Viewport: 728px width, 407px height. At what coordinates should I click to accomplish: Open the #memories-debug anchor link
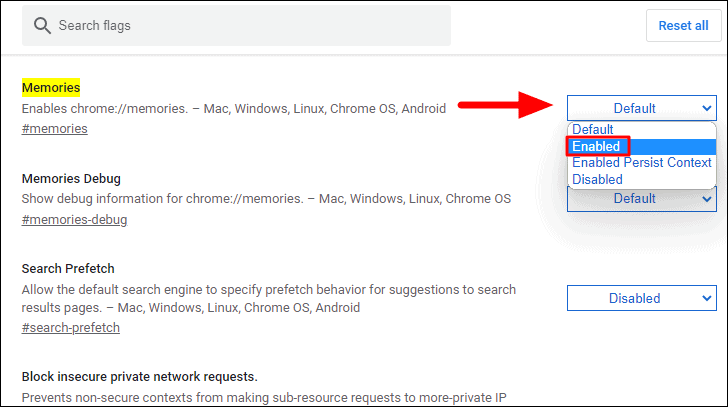click(74, 220)
